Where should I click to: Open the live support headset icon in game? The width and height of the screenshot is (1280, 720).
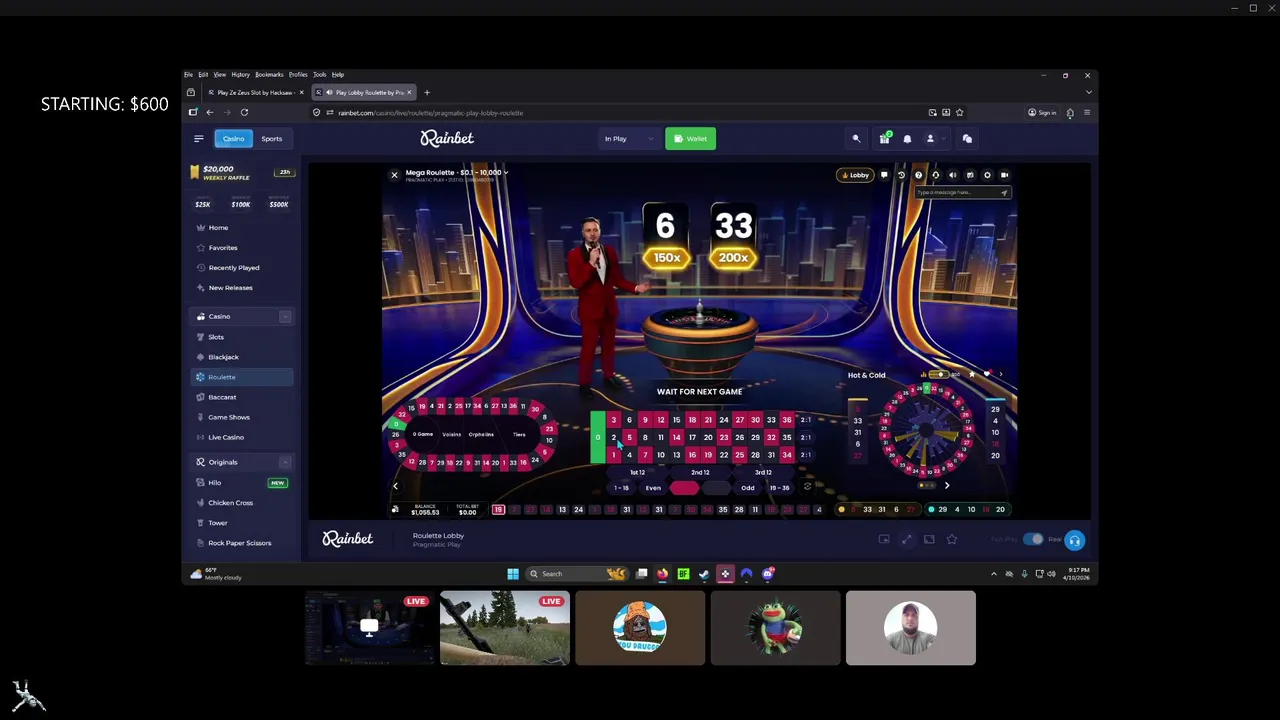tap(935, 175)
